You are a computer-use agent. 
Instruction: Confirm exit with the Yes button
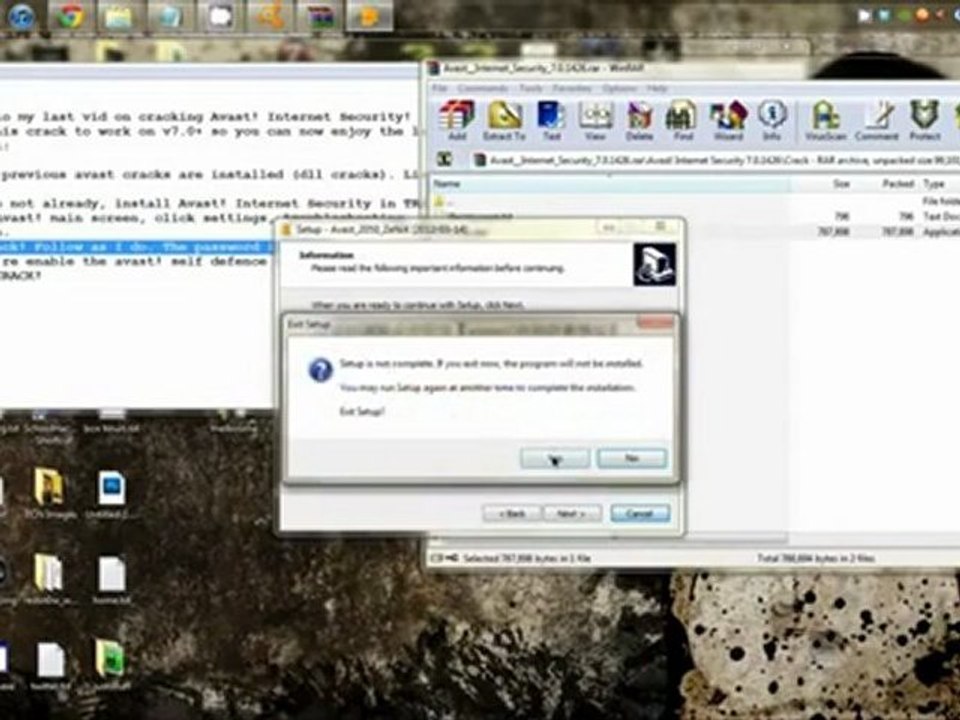(x=555, y=458)
